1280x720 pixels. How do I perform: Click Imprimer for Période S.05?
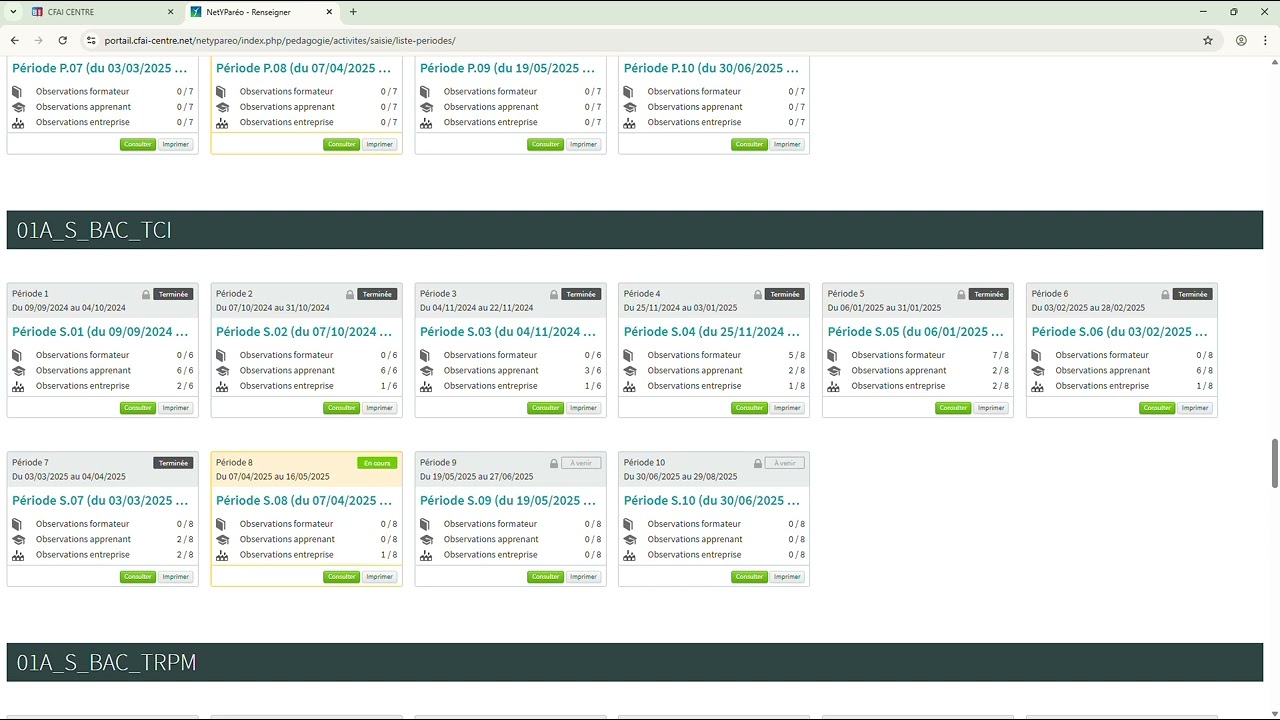point(991,408)
